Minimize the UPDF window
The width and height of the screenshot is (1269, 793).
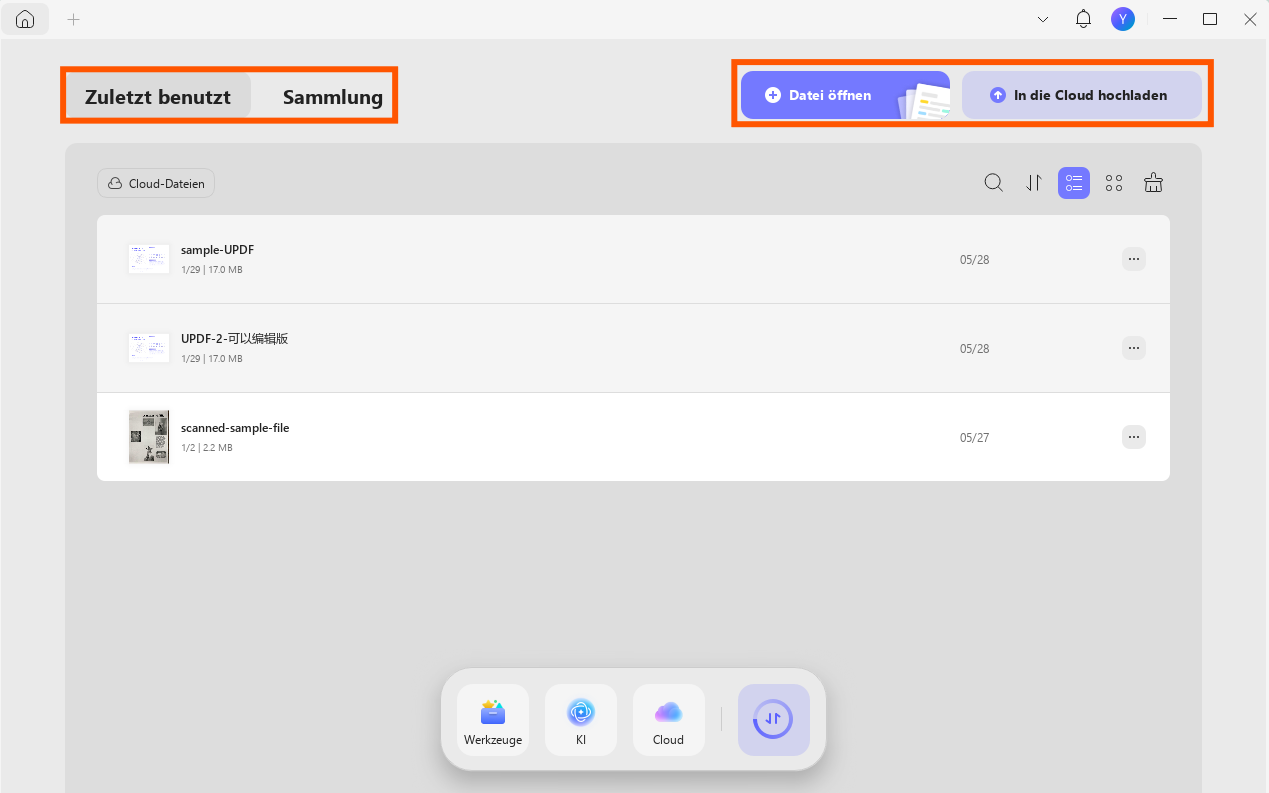pos(1170,19)
